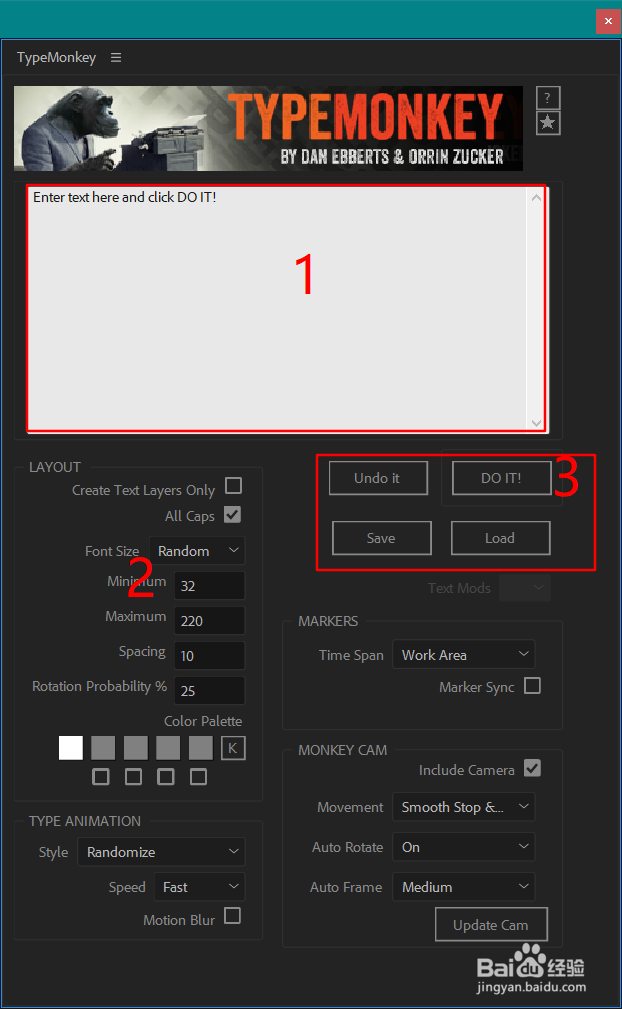Open the Speed Fast dropdown
The image size is (622, 1009).
(x=199, y=887)
